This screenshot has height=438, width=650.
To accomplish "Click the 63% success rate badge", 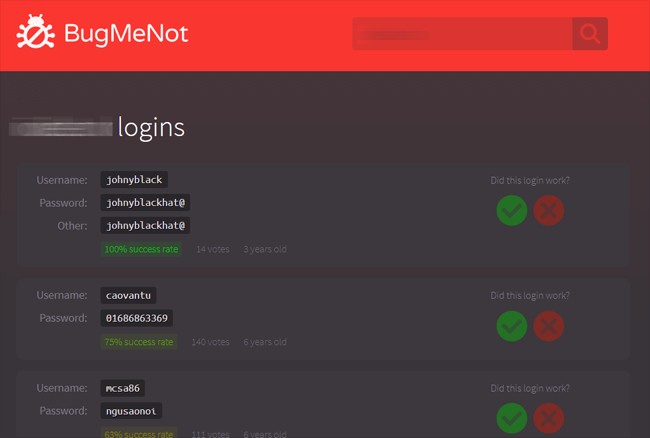I will coord(139,434).
